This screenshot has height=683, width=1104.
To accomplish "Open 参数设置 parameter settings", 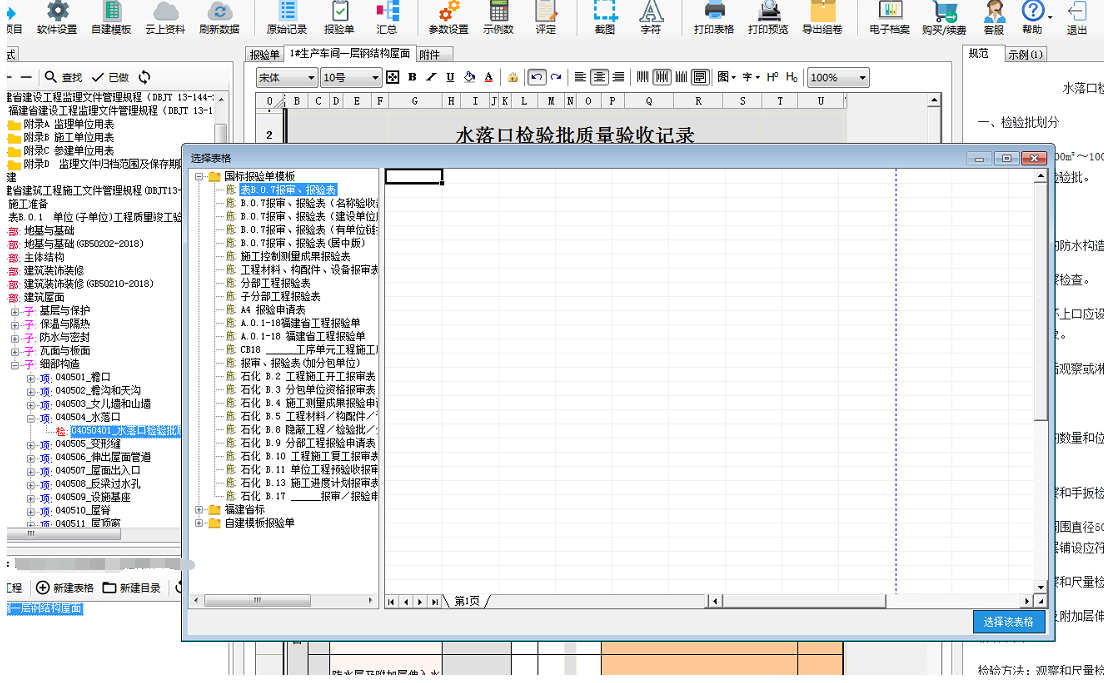I will click(448, 18).
